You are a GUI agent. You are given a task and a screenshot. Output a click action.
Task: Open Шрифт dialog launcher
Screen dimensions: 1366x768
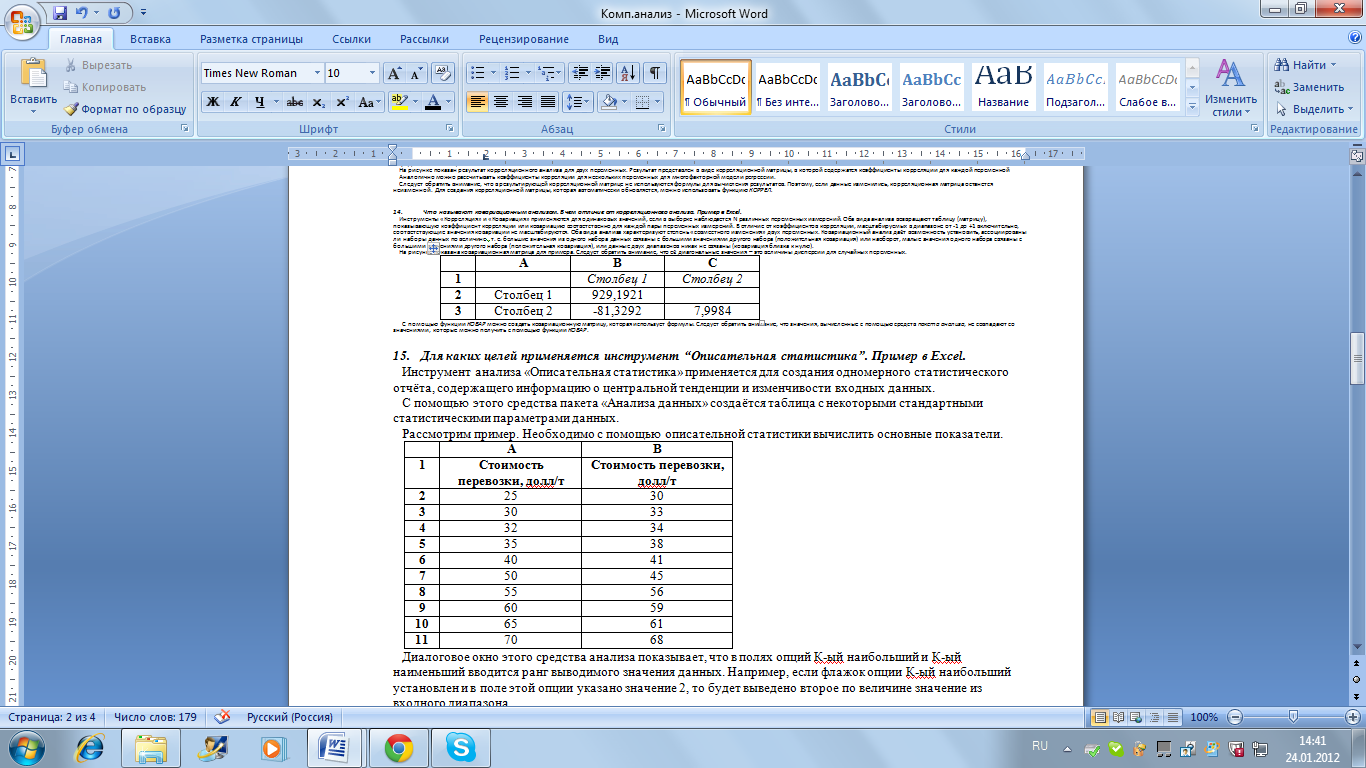coord(448,130)
